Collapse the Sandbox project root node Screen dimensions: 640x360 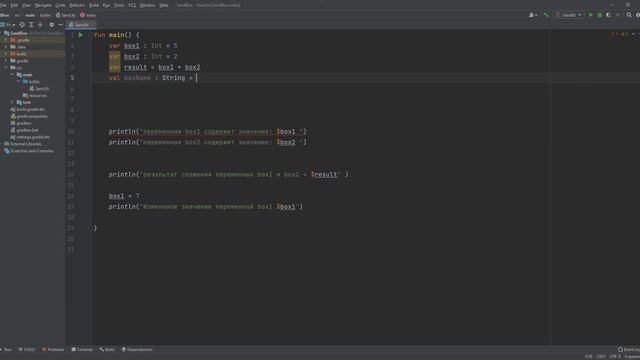coord(2,33)
